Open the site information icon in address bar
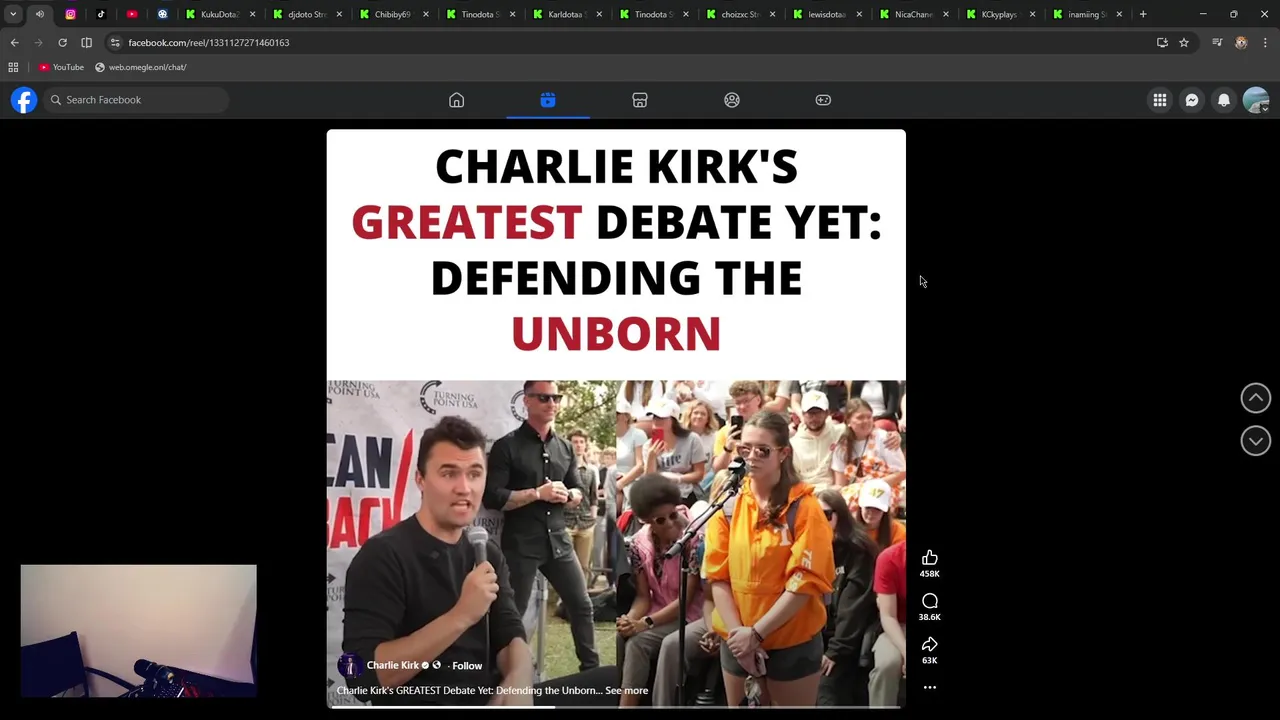This screenshot has width=1280, height=720. point(115,43)
